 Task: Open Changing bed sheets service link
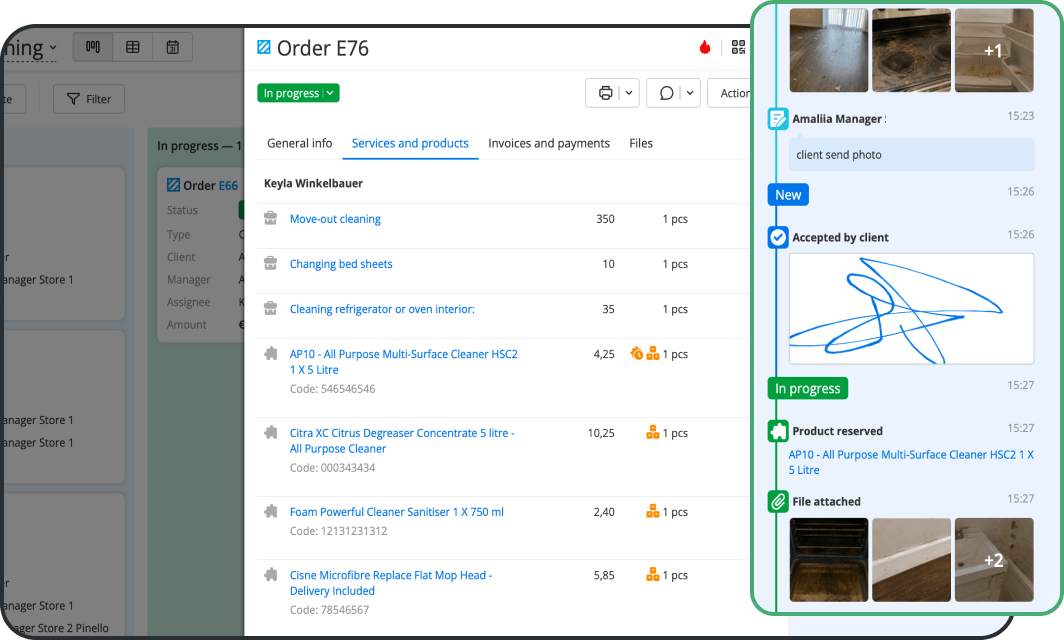[x=341, y=264]
